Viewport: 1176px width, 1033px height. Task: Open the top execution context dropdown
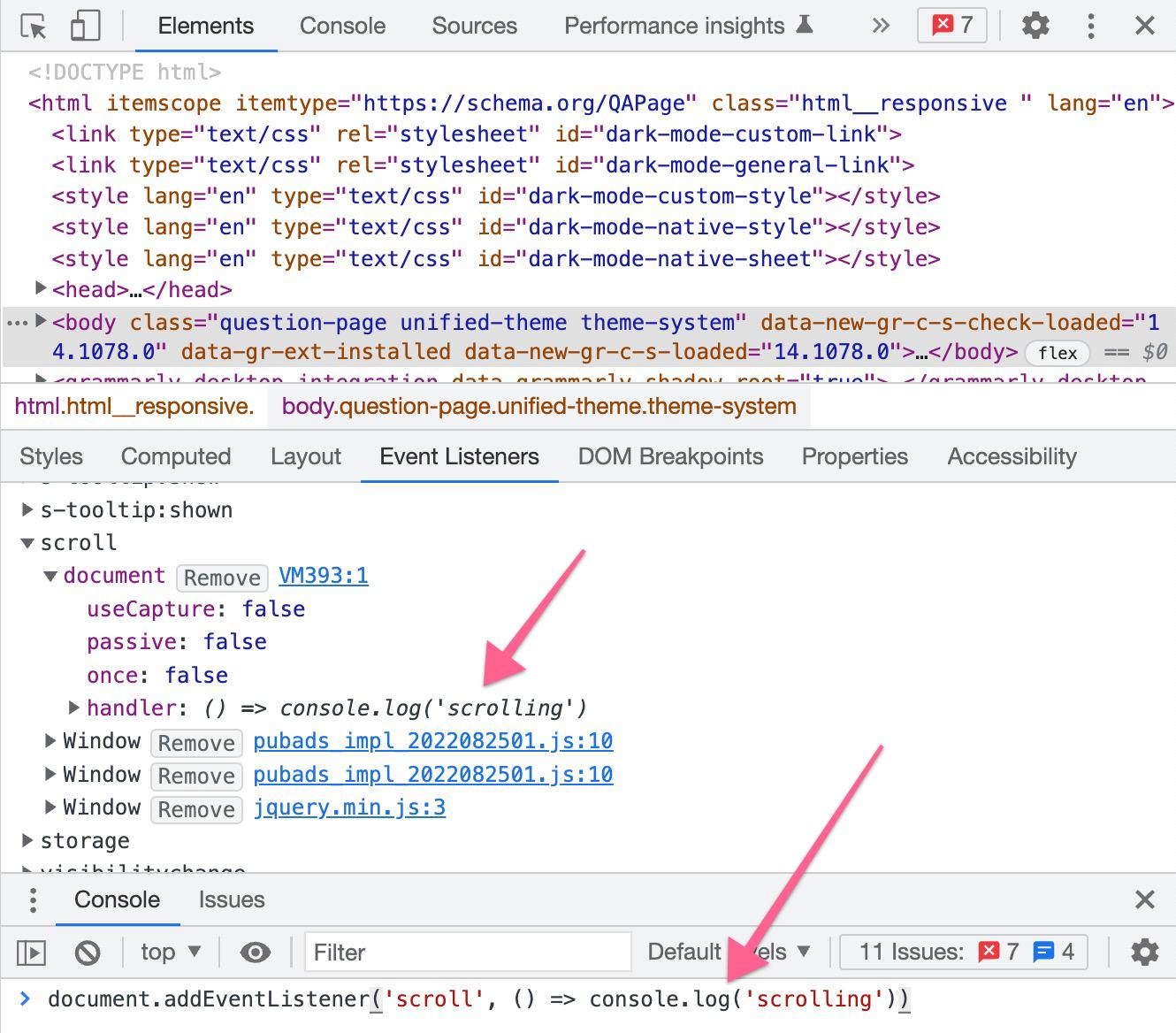171,953
